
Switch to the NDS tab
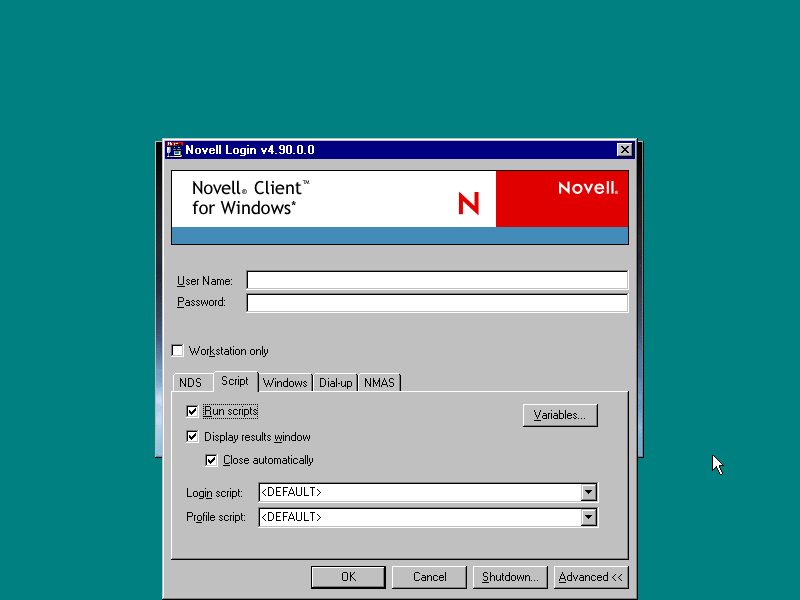(x=190, y=383)
